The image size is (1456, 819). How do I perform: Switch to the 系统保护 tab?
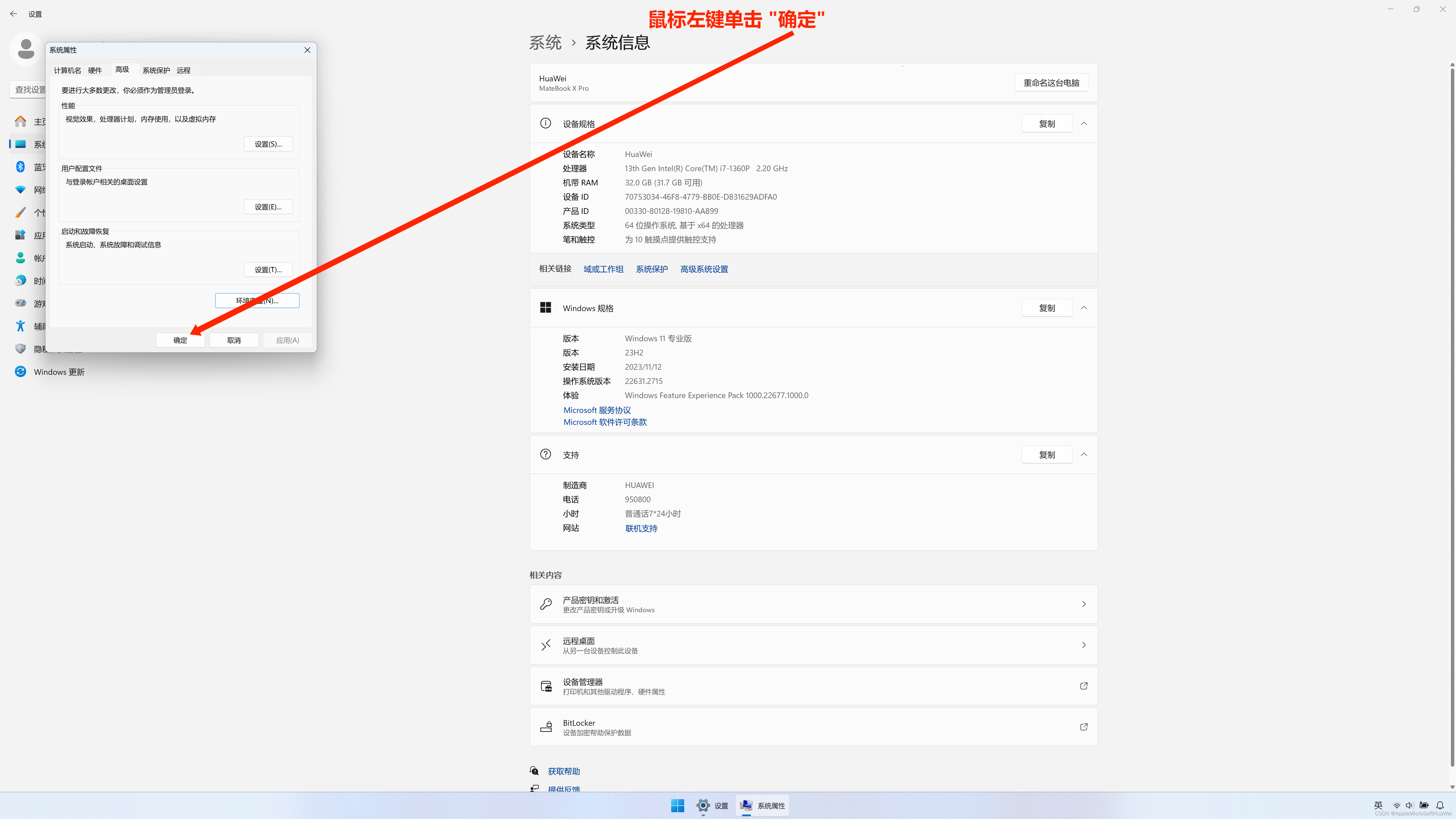point(156,69)
